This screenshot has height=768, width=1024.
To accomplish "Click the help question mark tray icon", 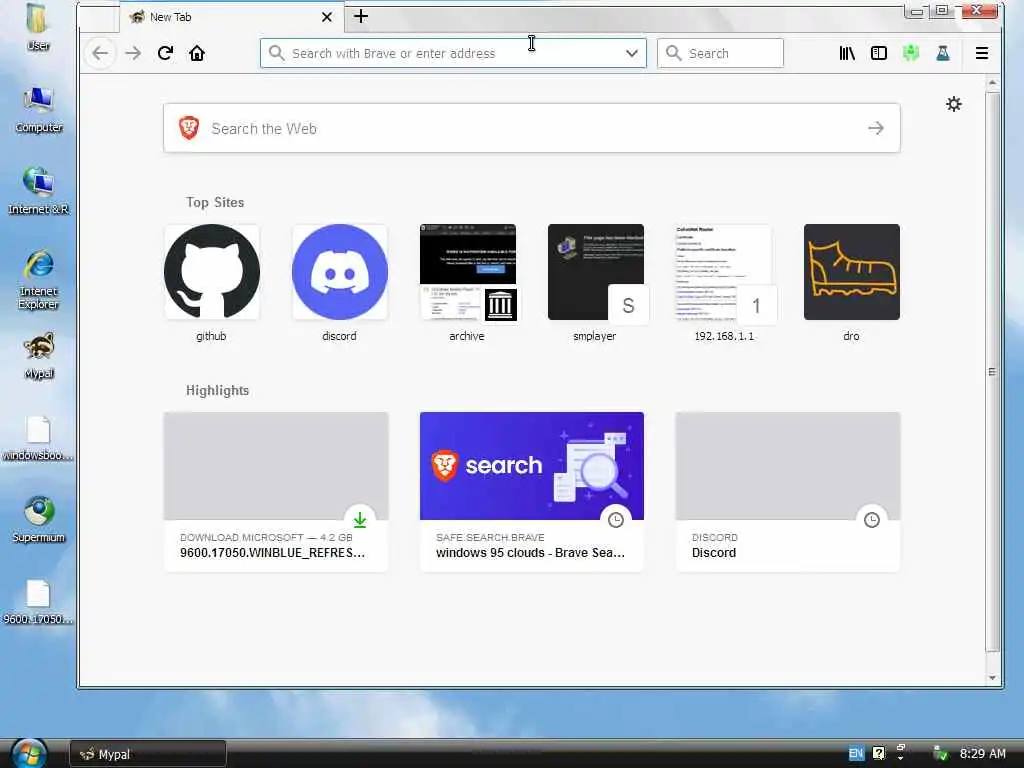I will point(879,754).
